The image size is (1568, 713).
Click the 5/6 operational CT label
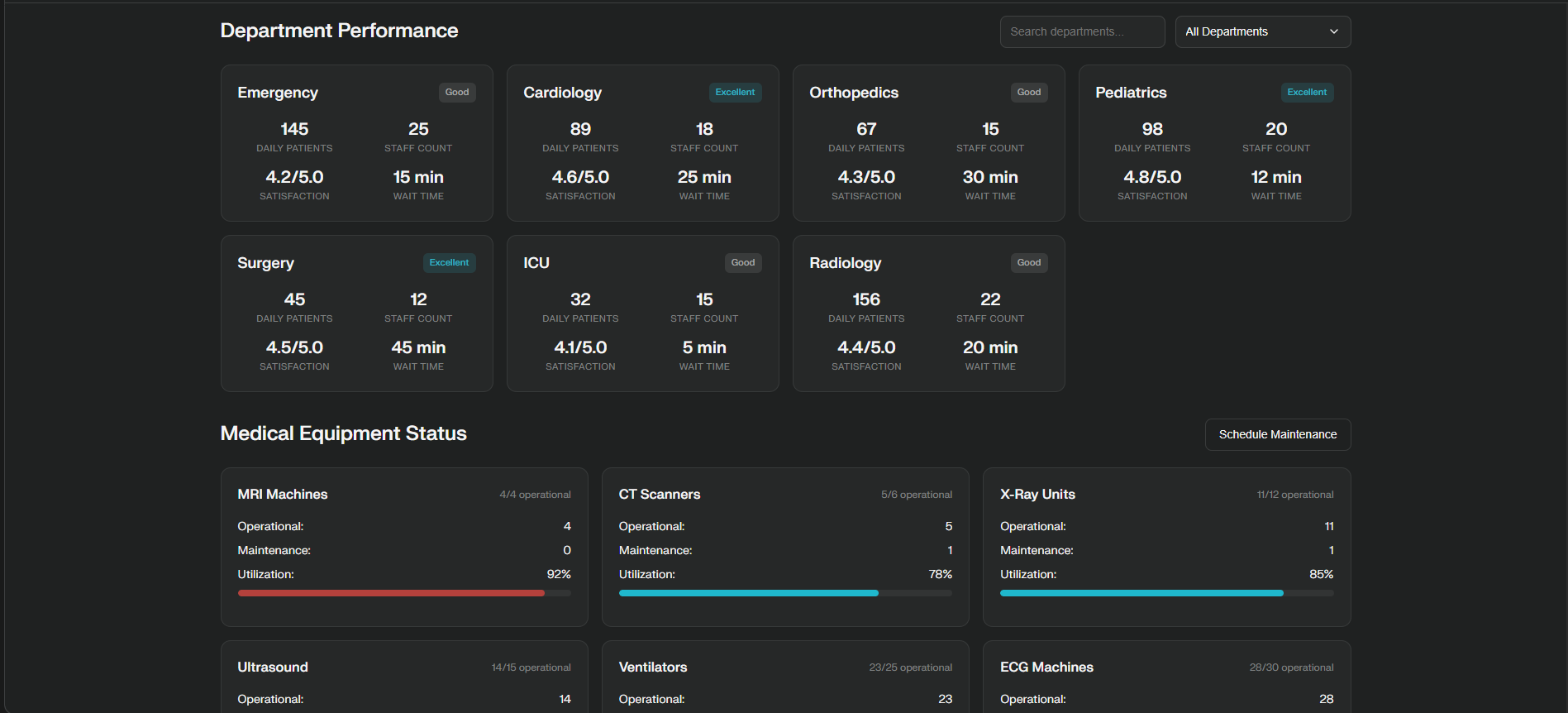(x=917, y=495)
